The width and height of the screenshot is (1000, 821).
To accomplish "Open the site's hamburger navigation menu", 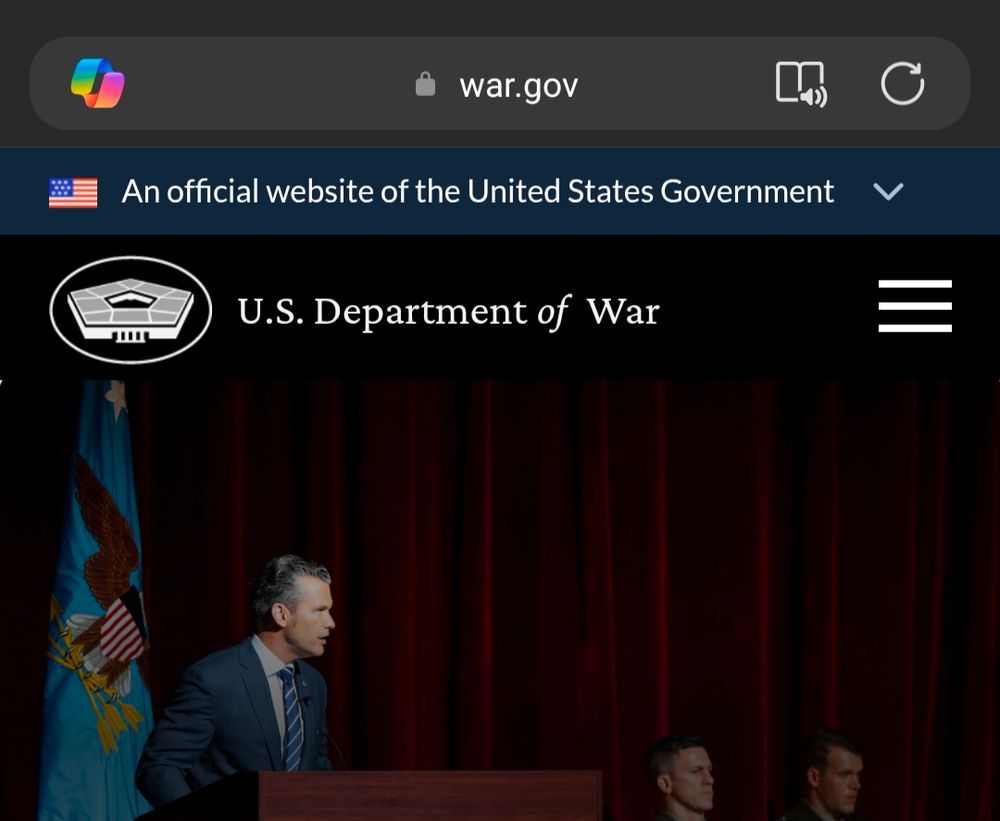I will pos(915,308).
